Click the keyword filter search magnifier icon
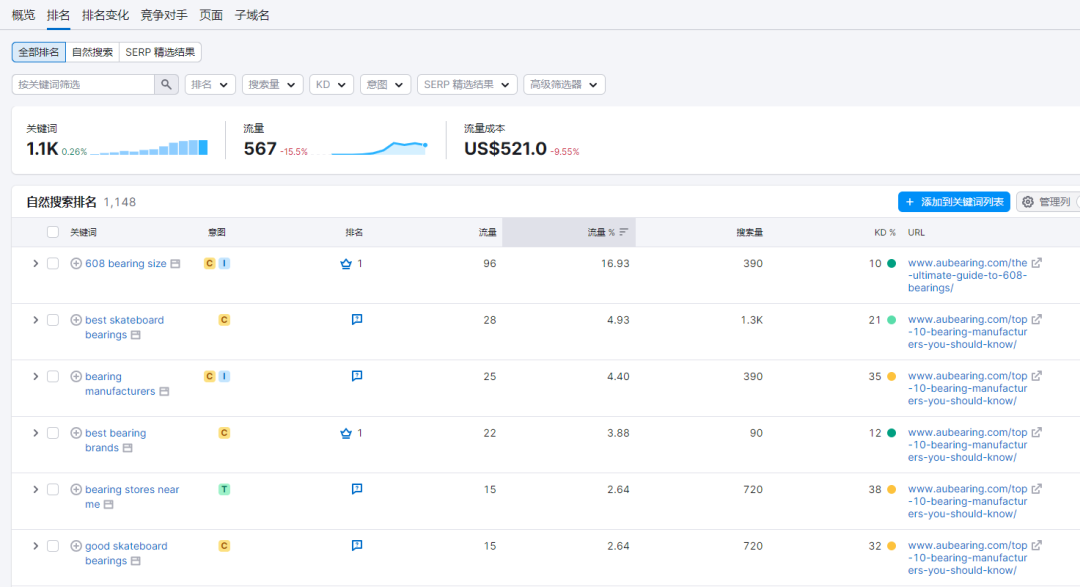 [x=166, y=84]
